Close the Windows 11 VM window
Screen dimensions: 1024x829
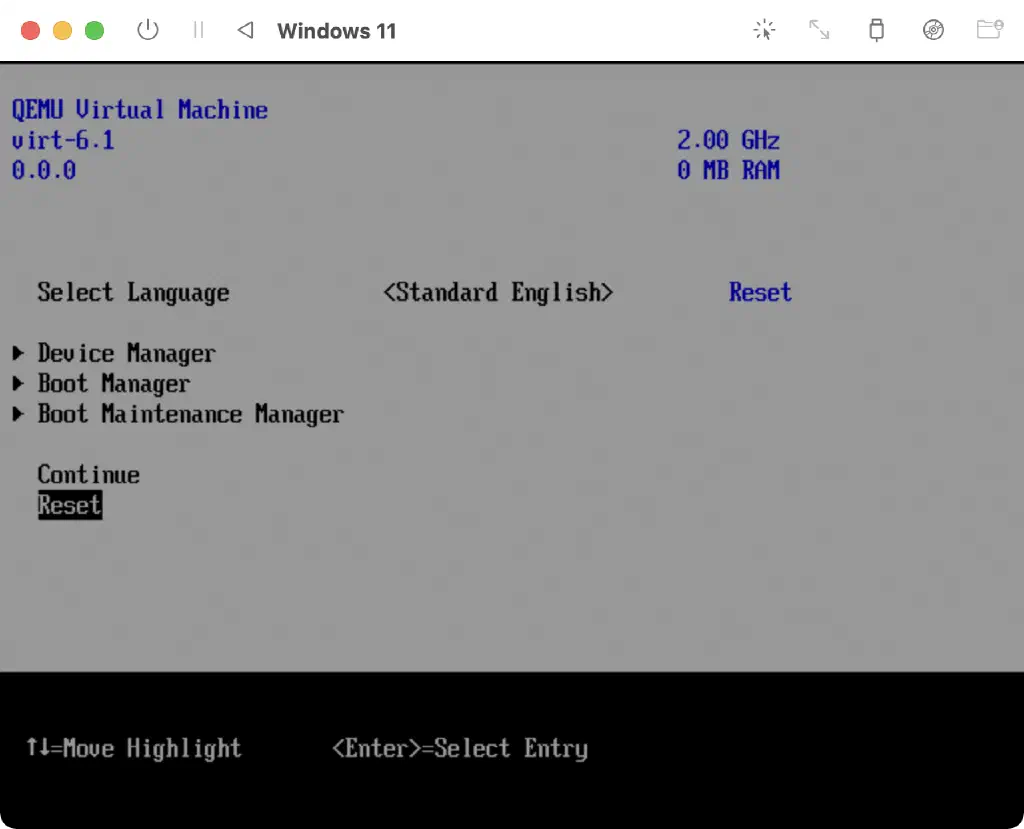pos(30,30)
